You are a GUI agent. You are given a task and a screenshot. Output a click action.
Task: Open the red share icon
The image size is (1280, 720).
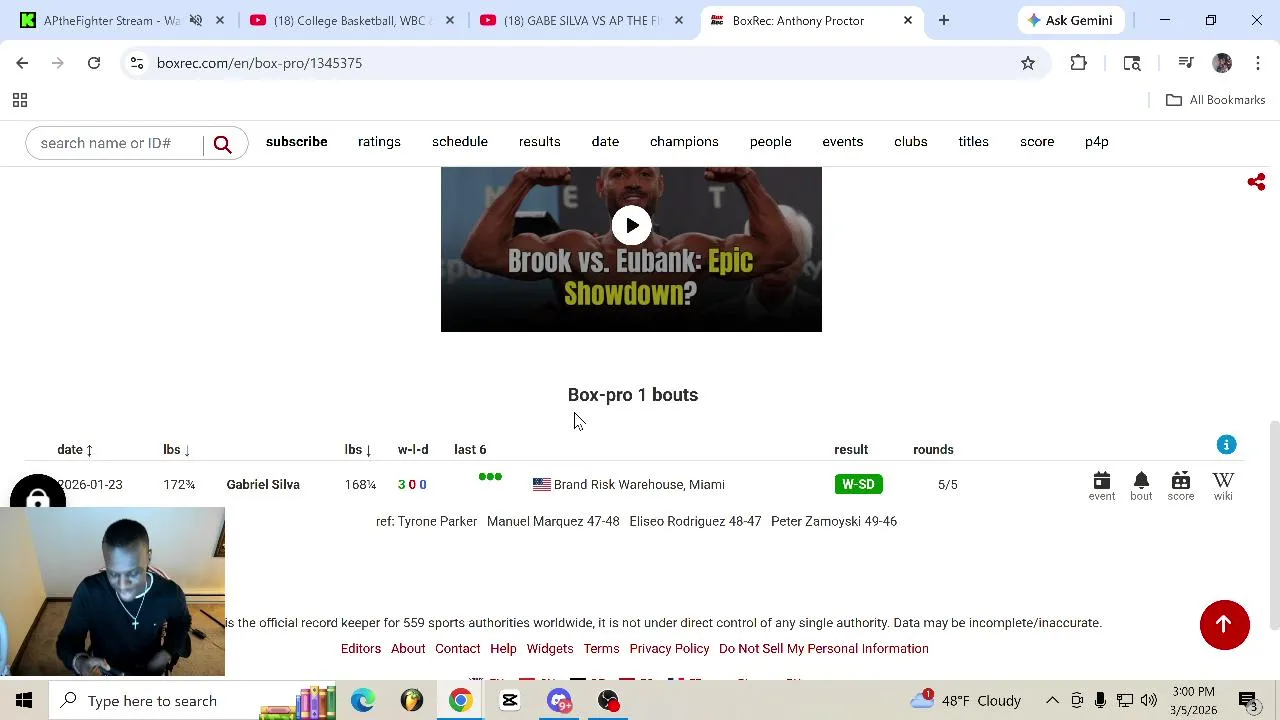click(x=1256, y=182)
